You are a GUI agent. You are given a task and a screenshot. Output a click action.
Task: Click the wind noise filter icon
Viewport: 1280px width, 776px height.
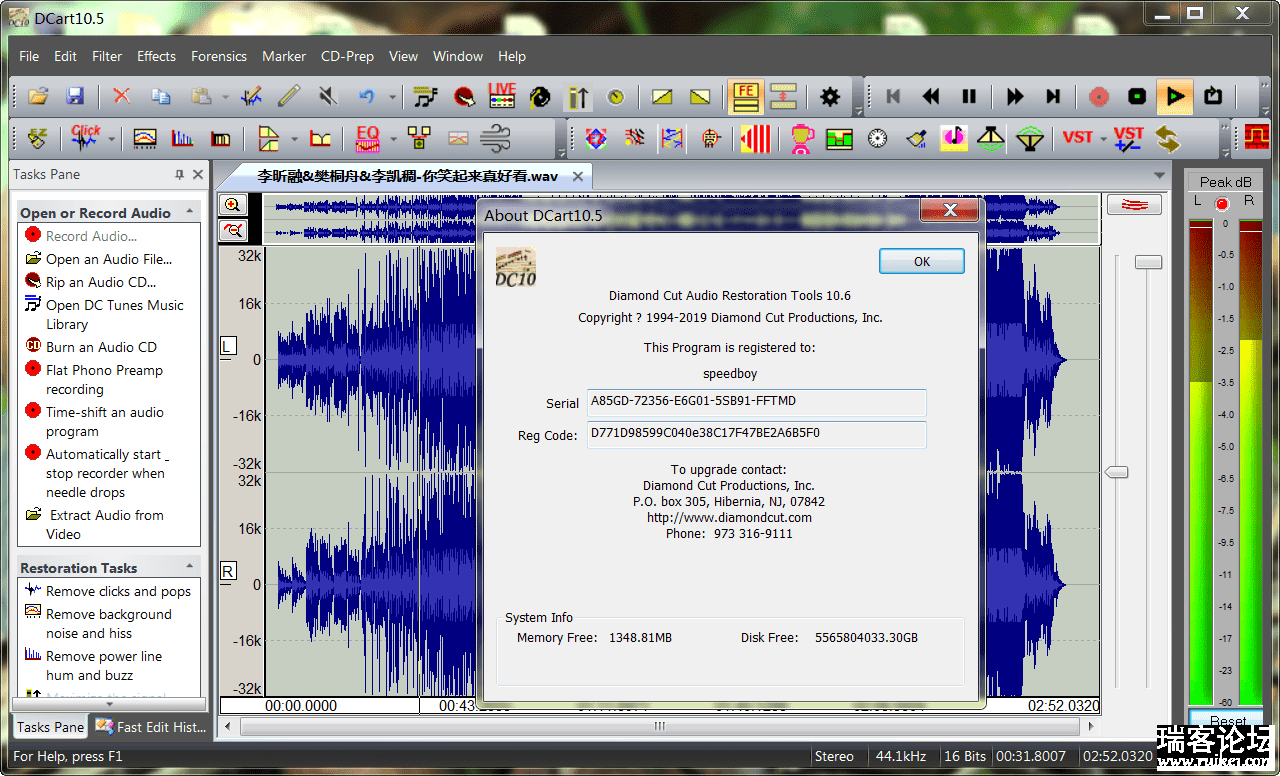click(x=496, y=138)
